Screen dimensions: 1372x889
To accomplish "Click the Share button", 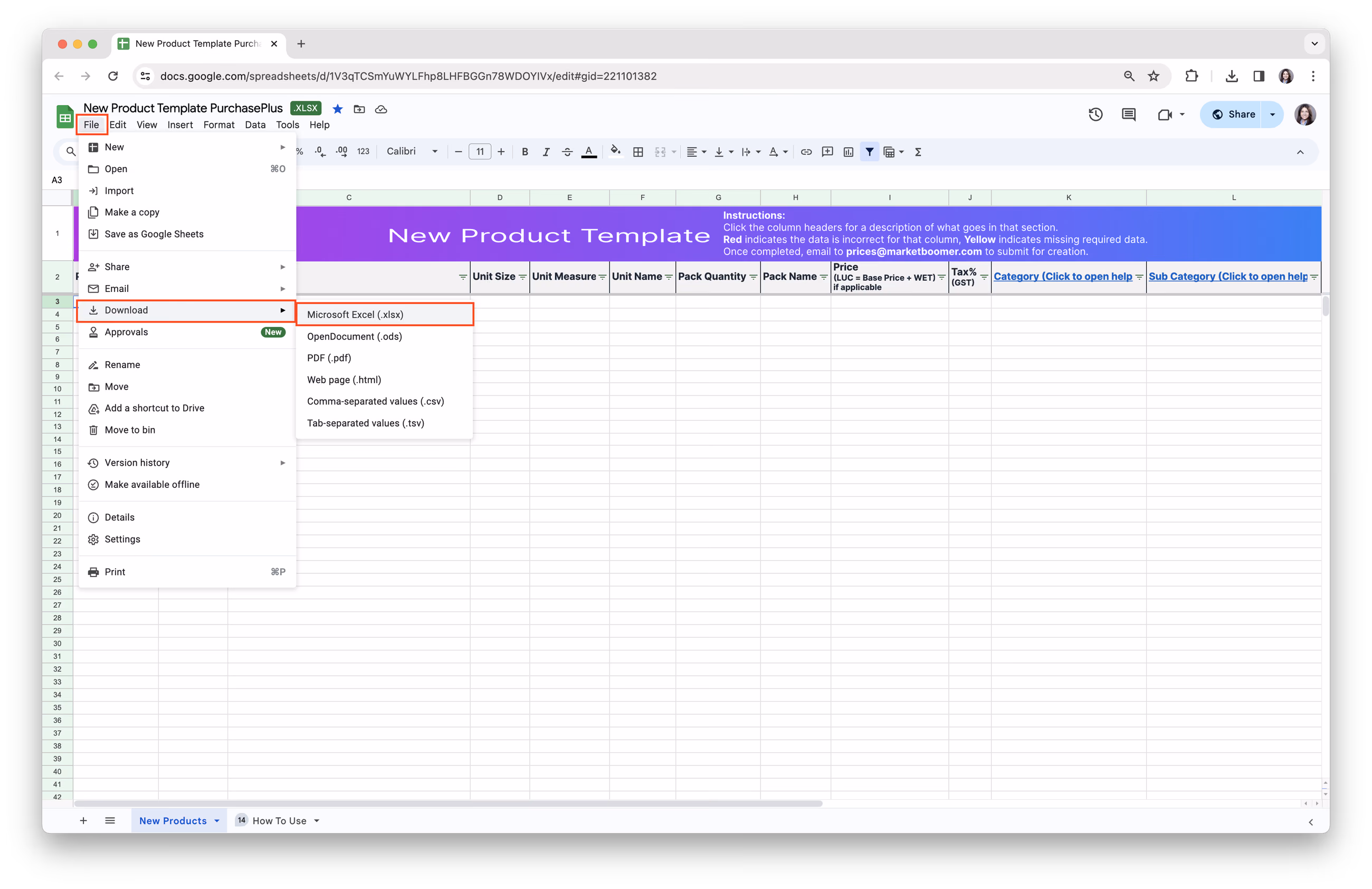I will point(1232,114).
